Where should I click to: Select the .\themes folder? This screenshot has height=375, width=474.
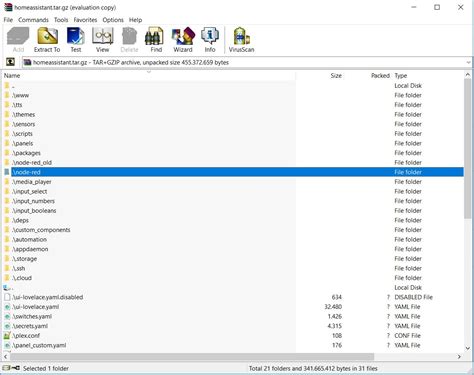[x=23, y=115]
